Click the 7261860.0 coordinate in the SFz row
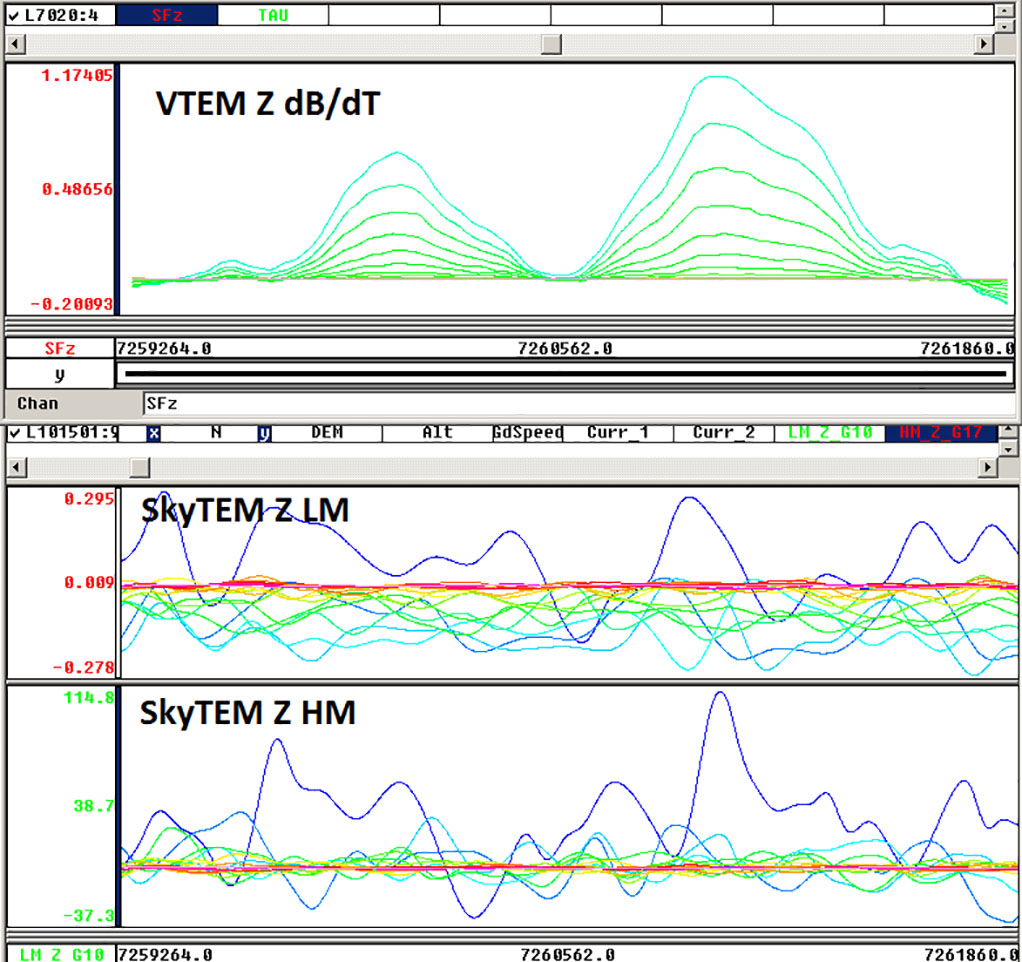Image resolution: width=1022 pixels, height=962 pixels. pos(967,349)
